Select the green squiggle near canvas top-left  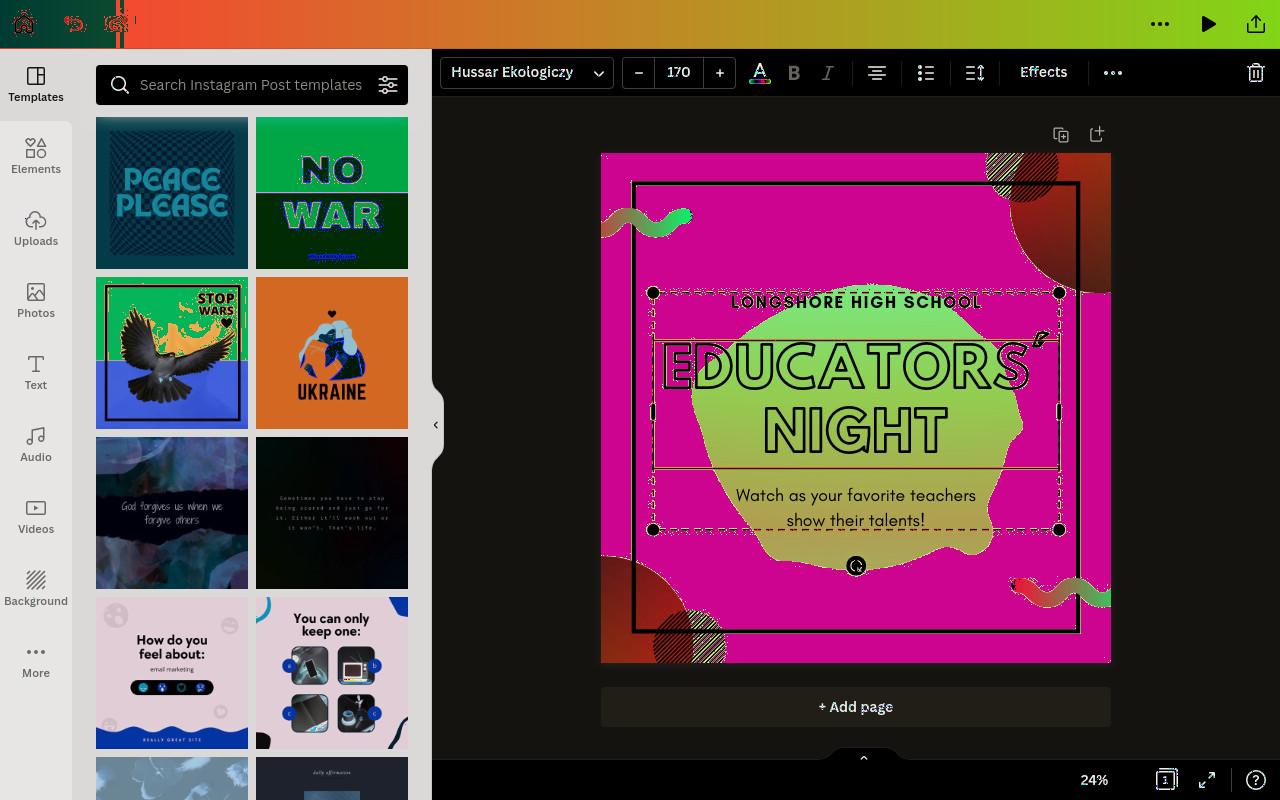pos(646,222)
